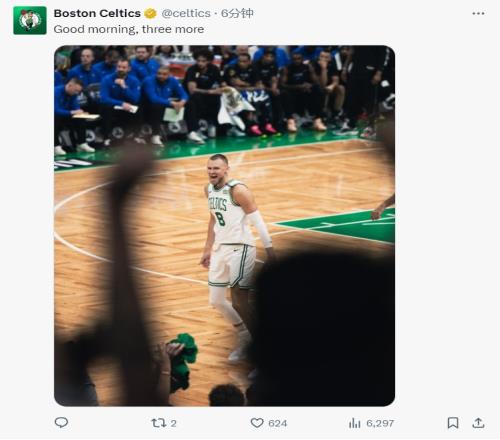The image size is (500, 440).
Task: Visit the Boston Celtics display name
Action: tap(97, 13)
